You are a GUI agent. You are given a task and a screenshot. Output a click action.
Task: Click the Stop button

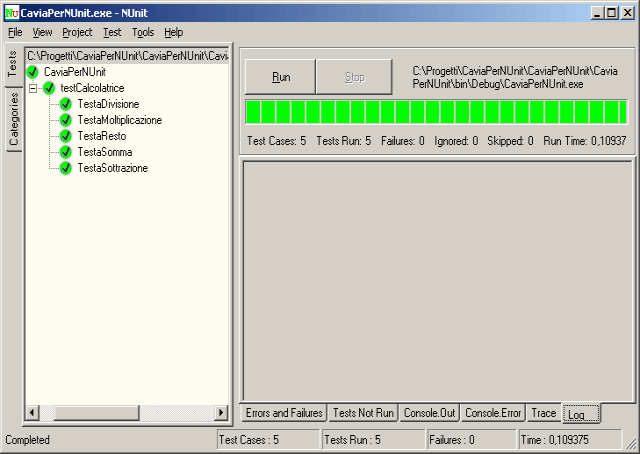coord(354,77)
